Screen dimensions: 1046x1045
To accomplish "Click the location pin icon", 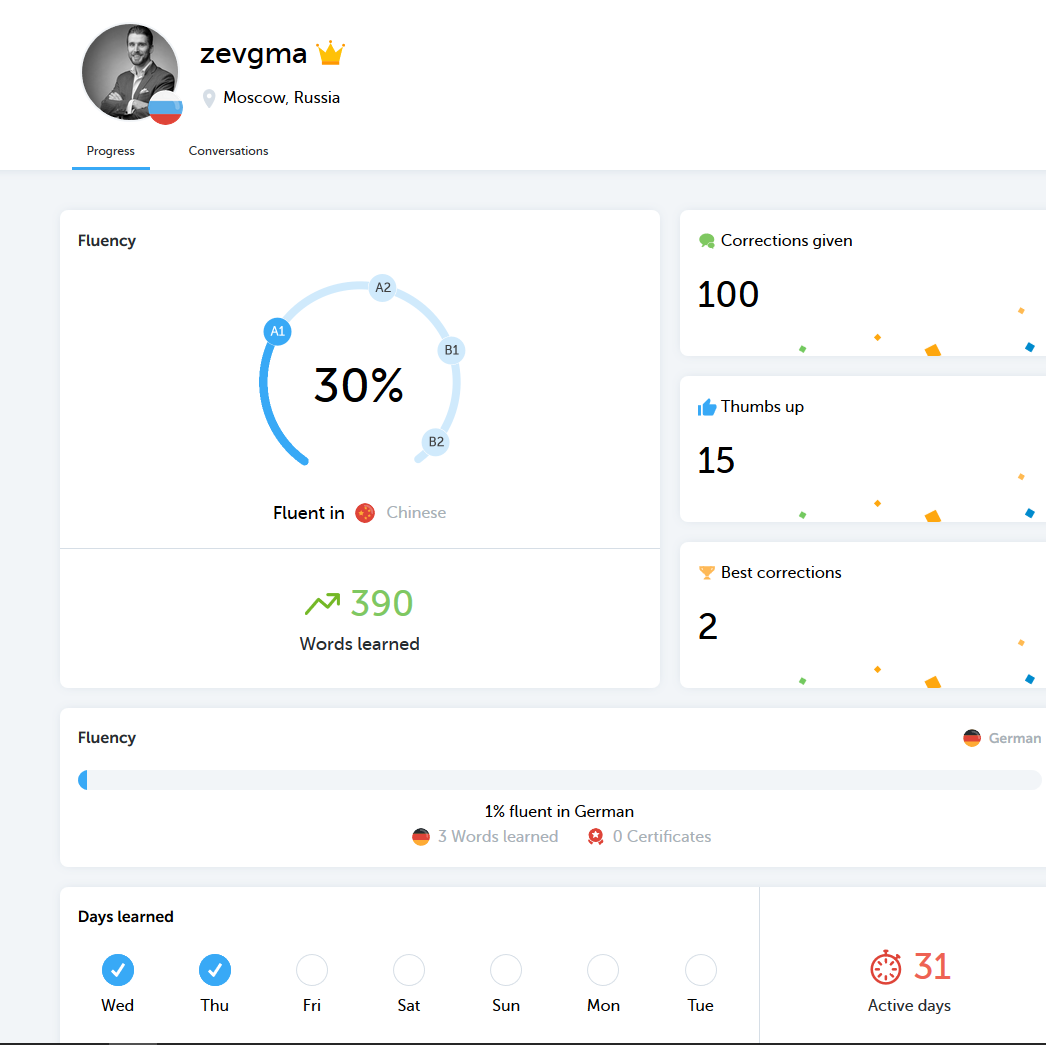I will (x=209, y=98).
